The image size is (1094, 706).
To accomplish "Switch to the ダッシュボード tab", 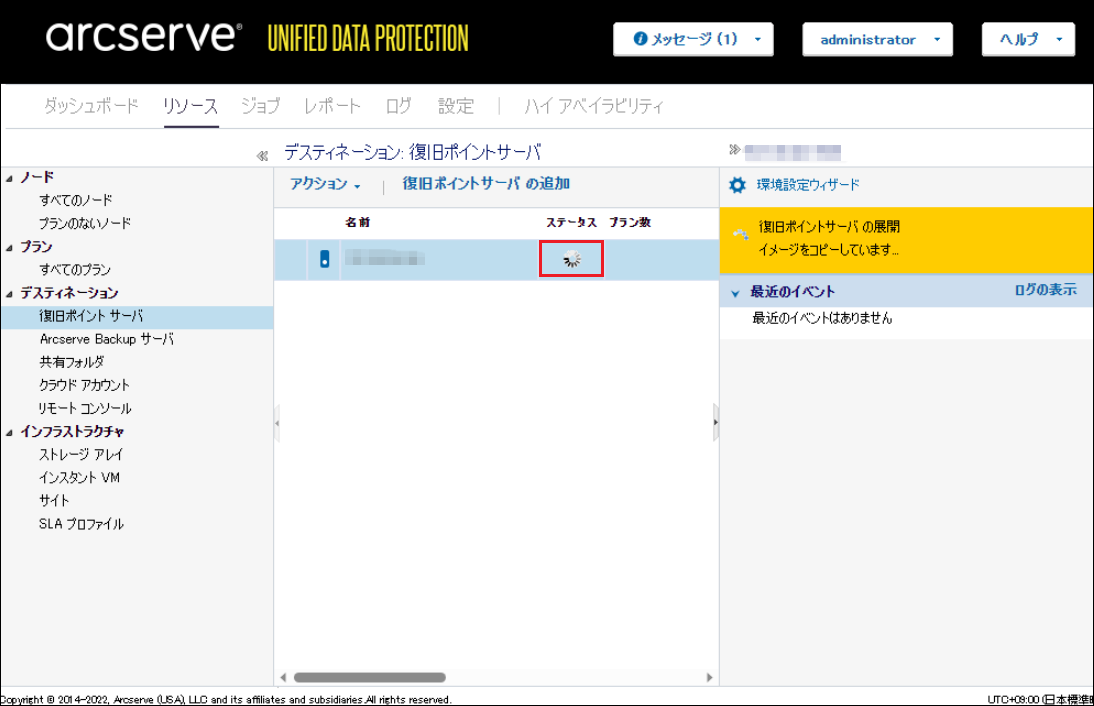I will click(91, 106).
